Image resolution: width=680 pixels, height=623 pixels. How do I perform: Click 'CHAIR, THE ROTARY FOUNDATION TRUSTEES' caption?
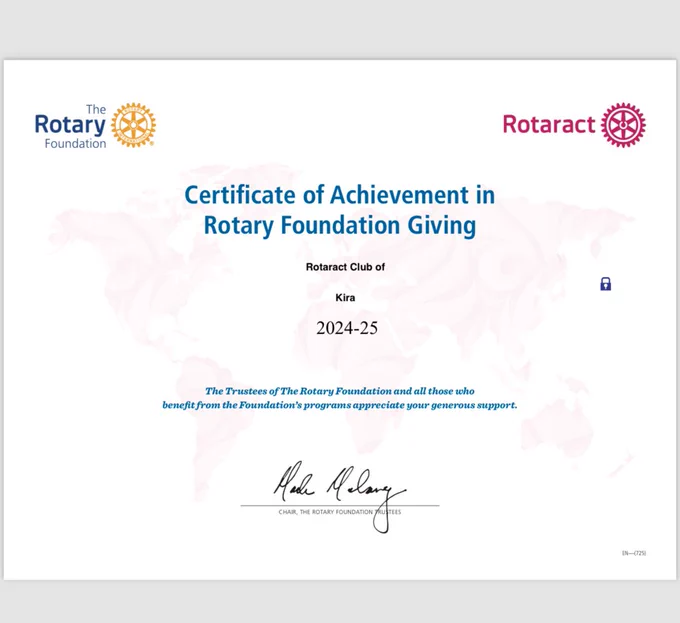pyautogui.click(x=340, y=512)
